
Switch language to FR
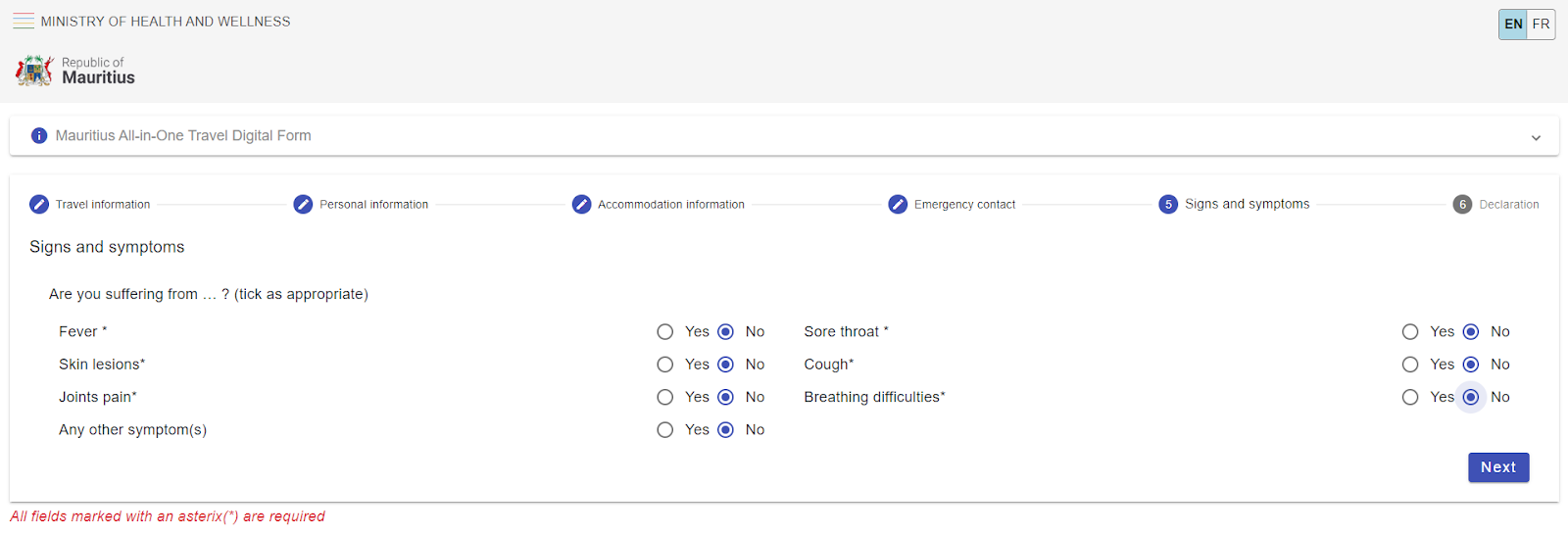coord(1542,24)
